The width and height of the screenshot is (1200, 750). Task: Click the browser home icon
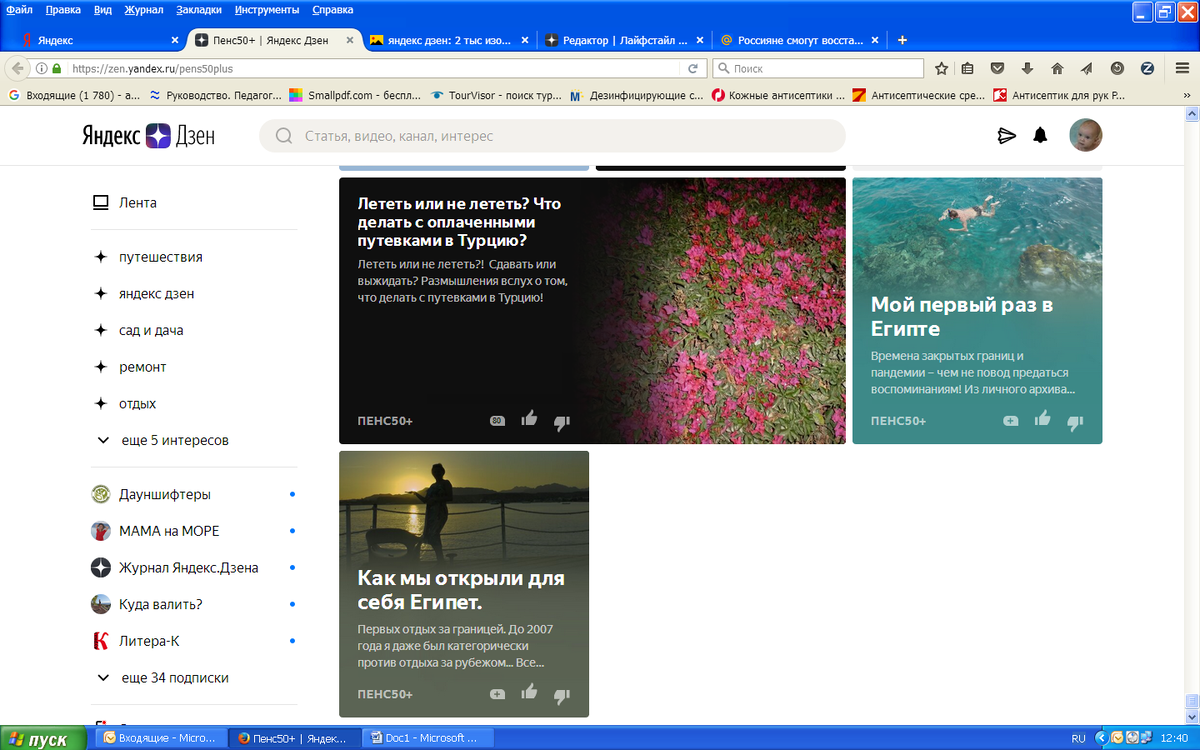click(1056, 69)
